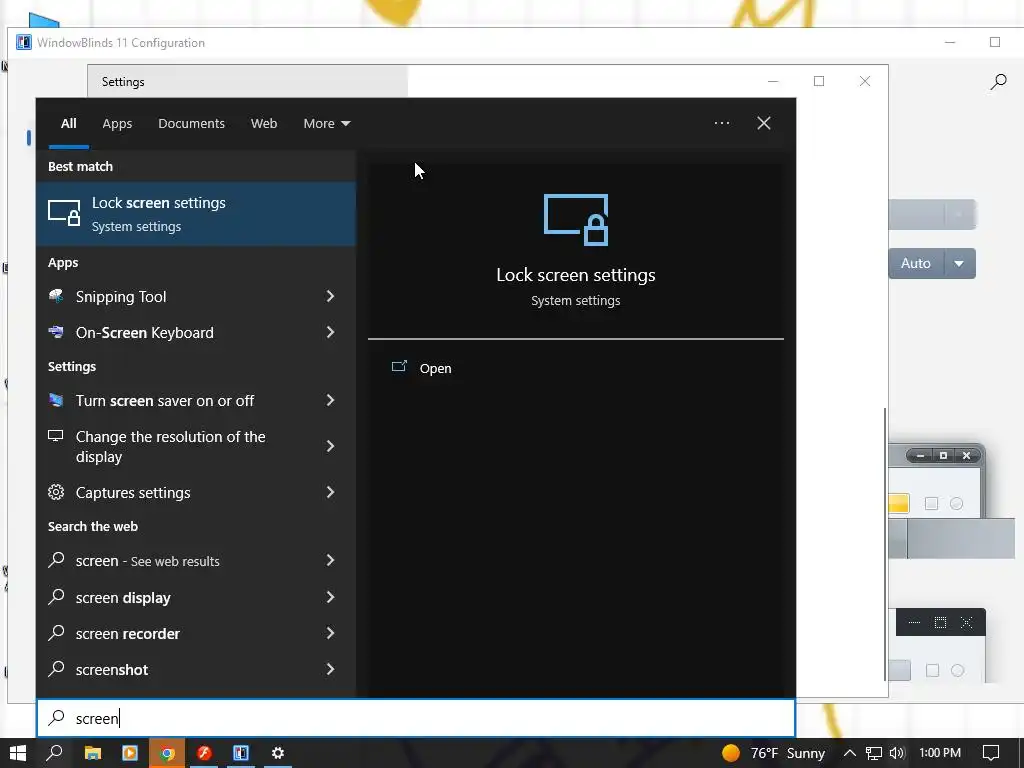Open File Explorer from the taskbar

point(93,753)
